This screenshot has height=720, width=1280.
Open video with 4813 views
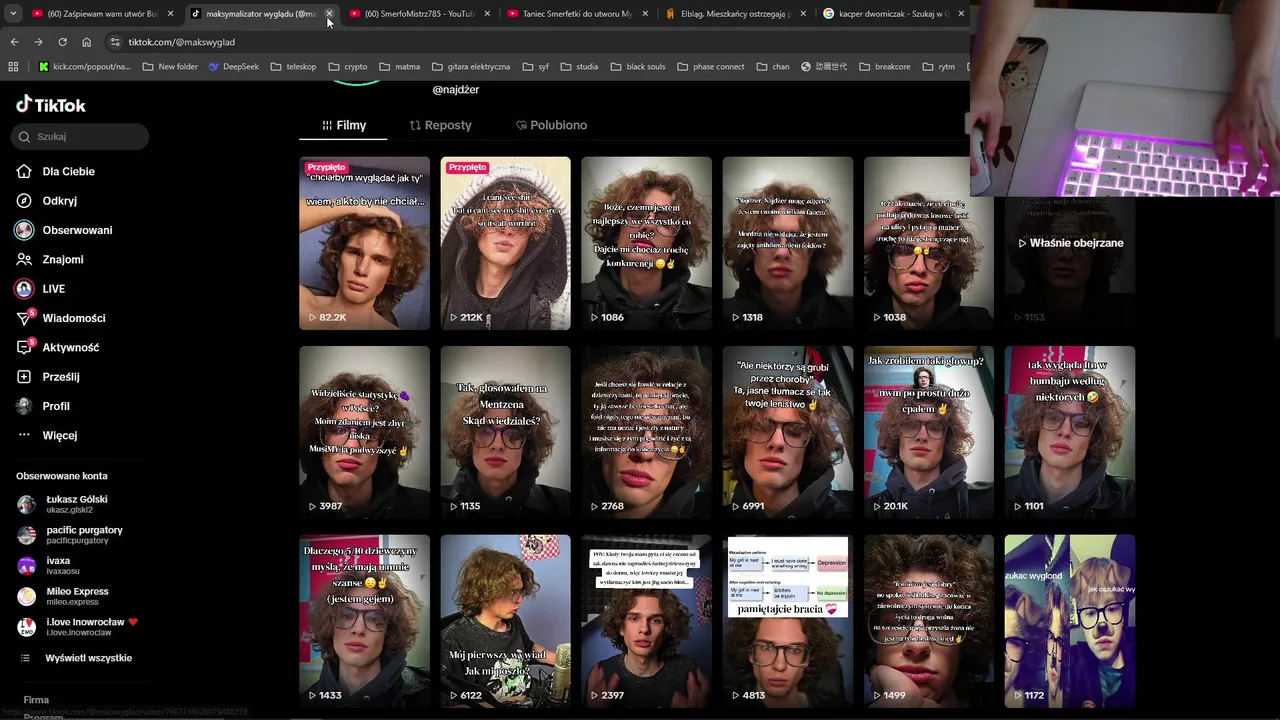point(787,621)
